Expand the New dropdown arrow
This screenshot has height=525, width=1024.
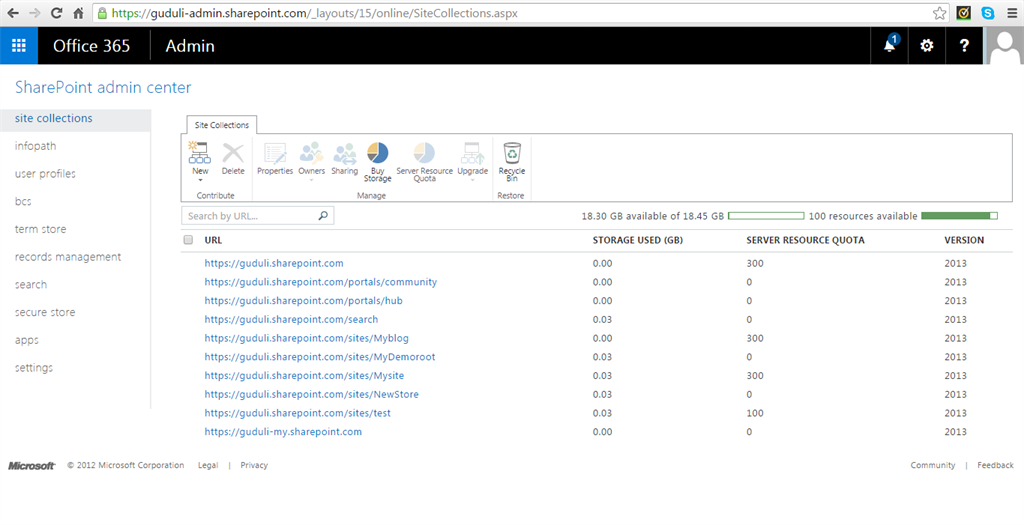coord(200,180)
